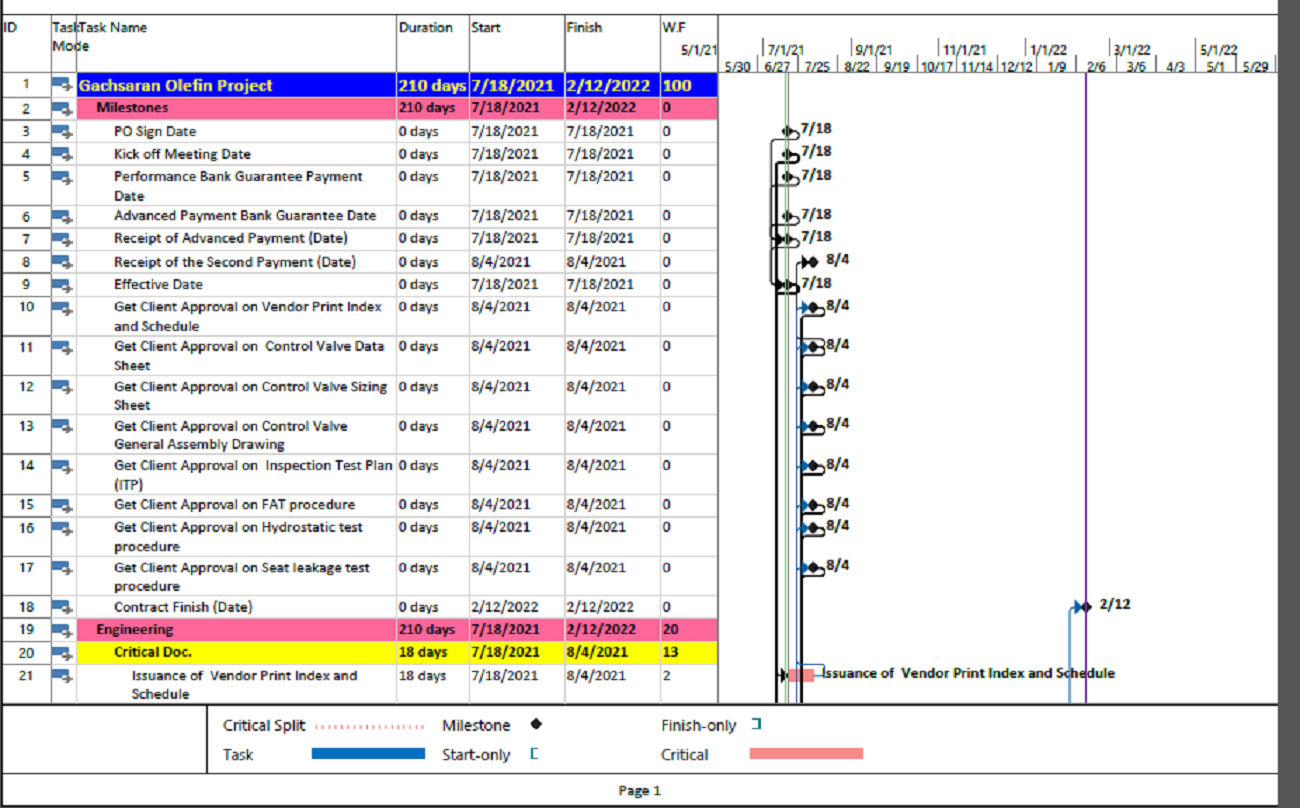
Task: Select the Engineering summary task name
Action: [134, 629]
